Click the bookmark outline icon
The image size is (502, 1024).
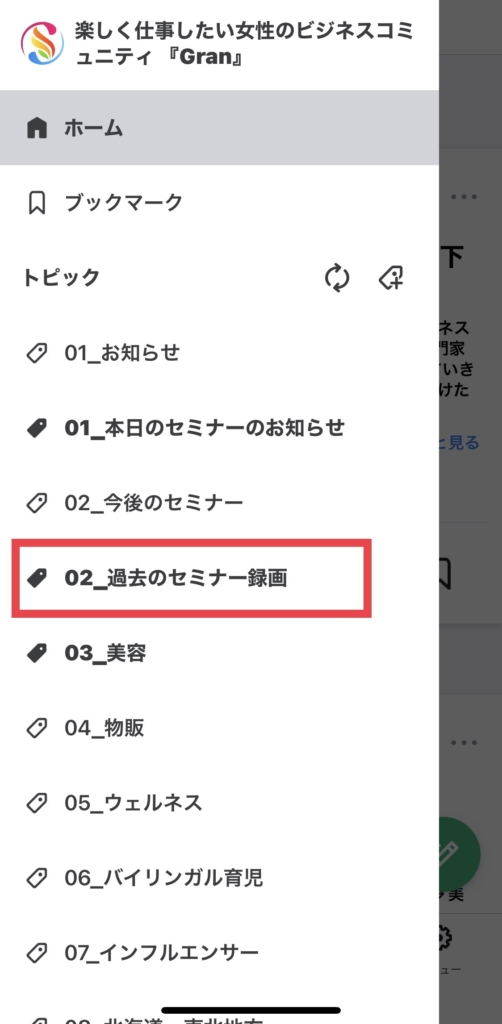(37, 203)
